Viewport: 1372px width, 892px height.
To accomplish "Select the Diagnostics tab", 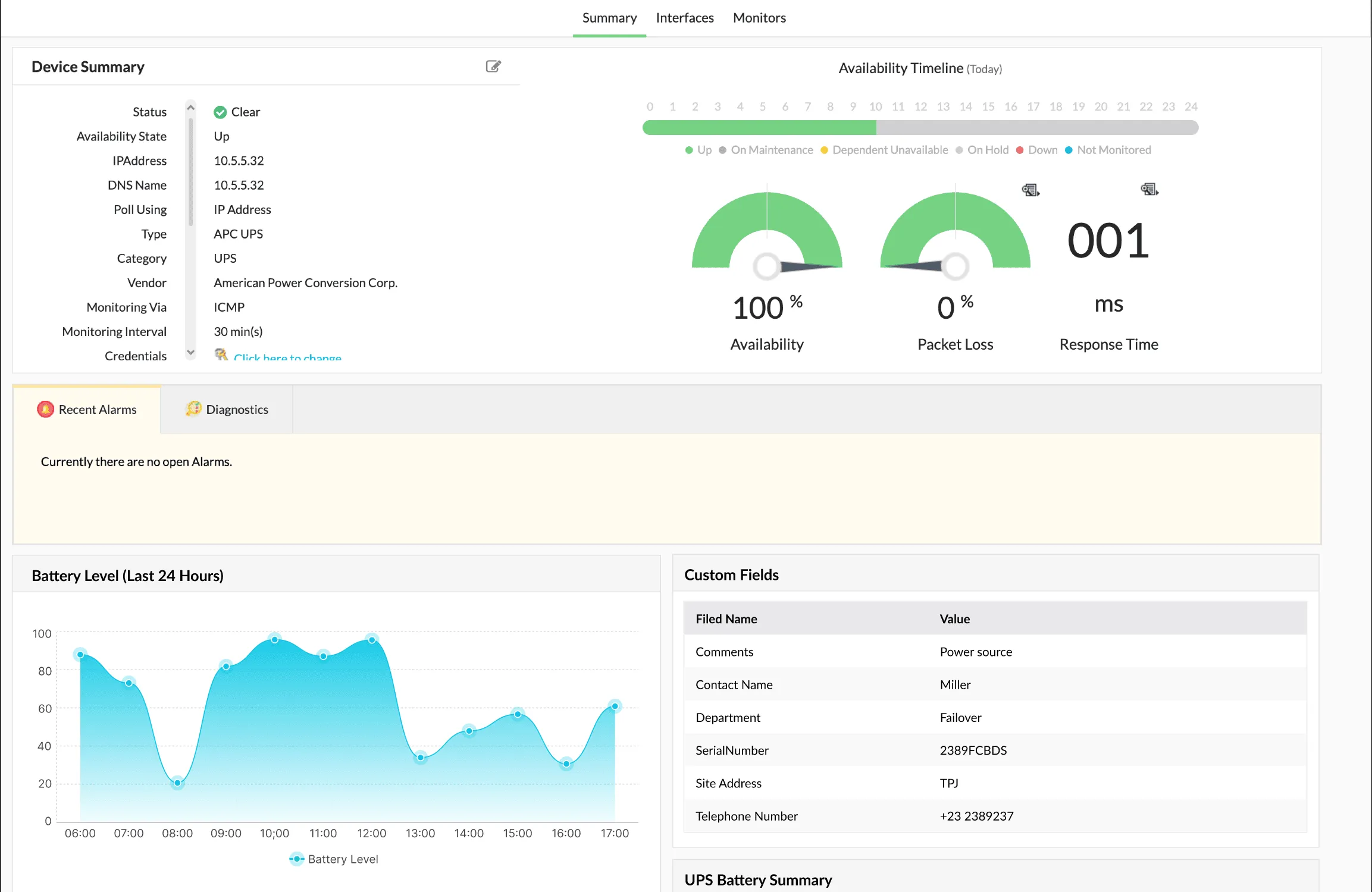I will click(x=237, y=409).
